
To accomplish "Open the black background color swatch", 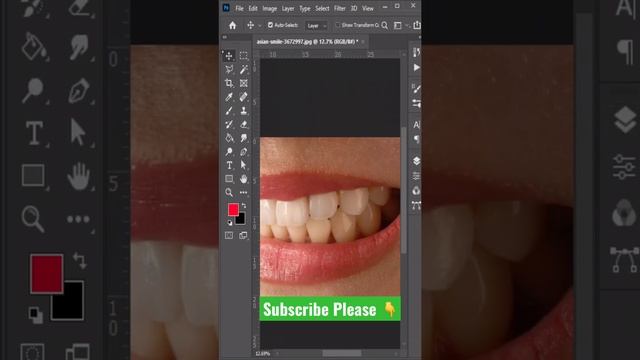I will [241, 220].
